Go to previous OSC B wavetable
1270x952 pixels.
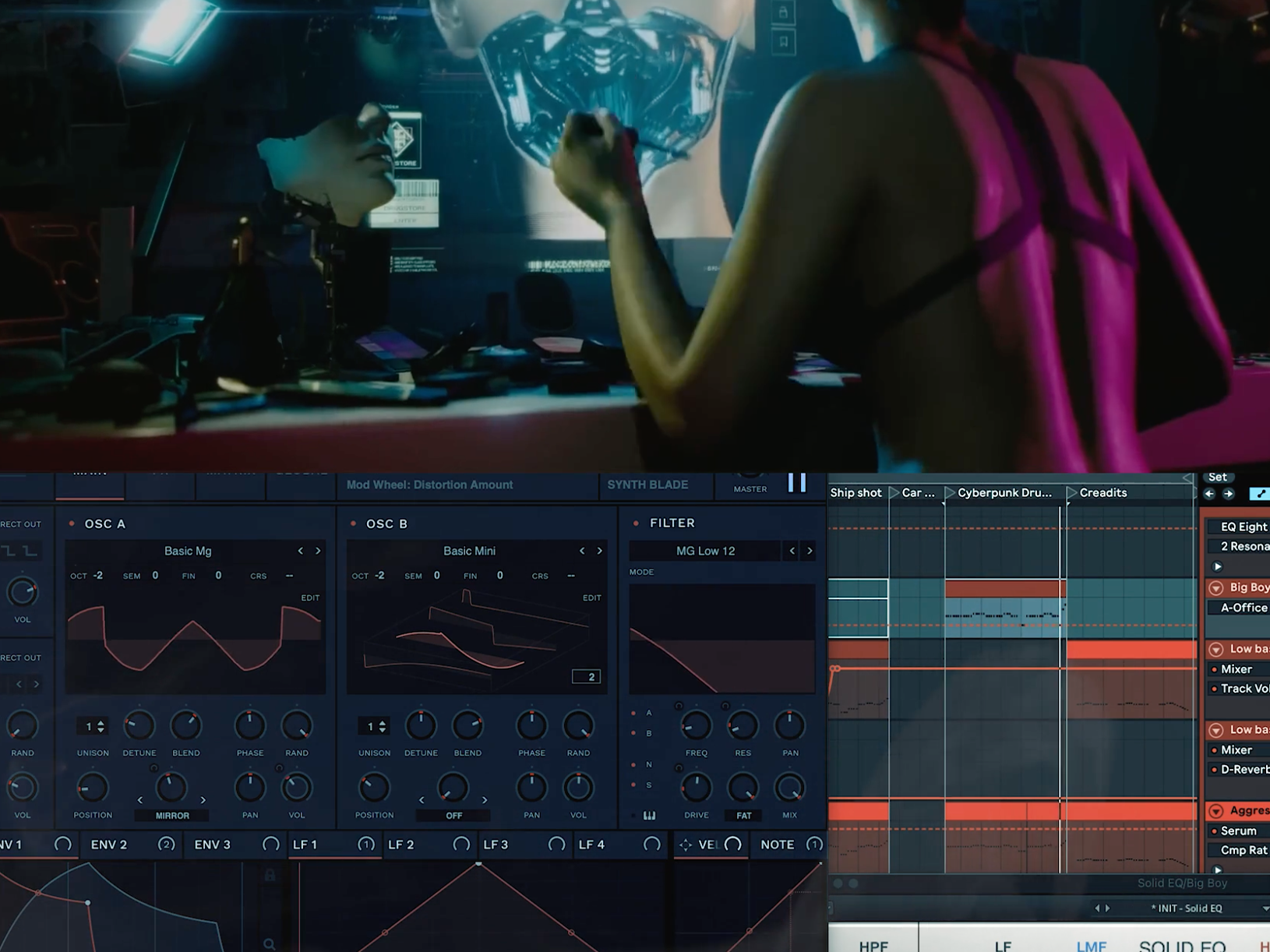click(x=582, y=551)
